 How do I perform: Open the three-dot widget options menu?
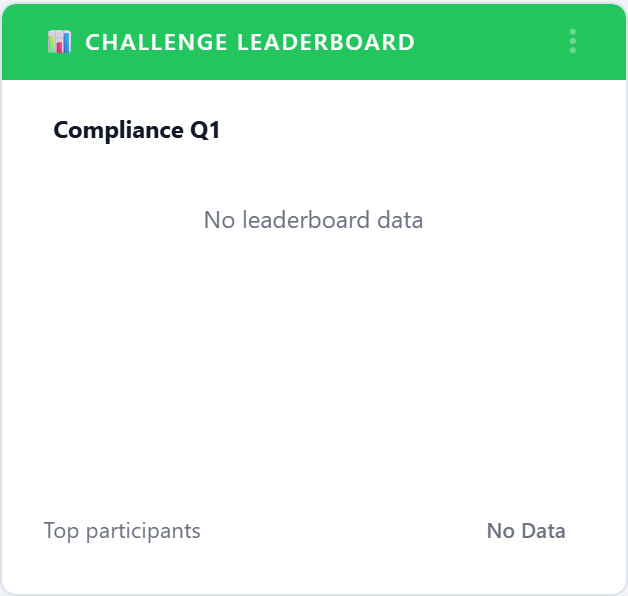pos(573,41)
